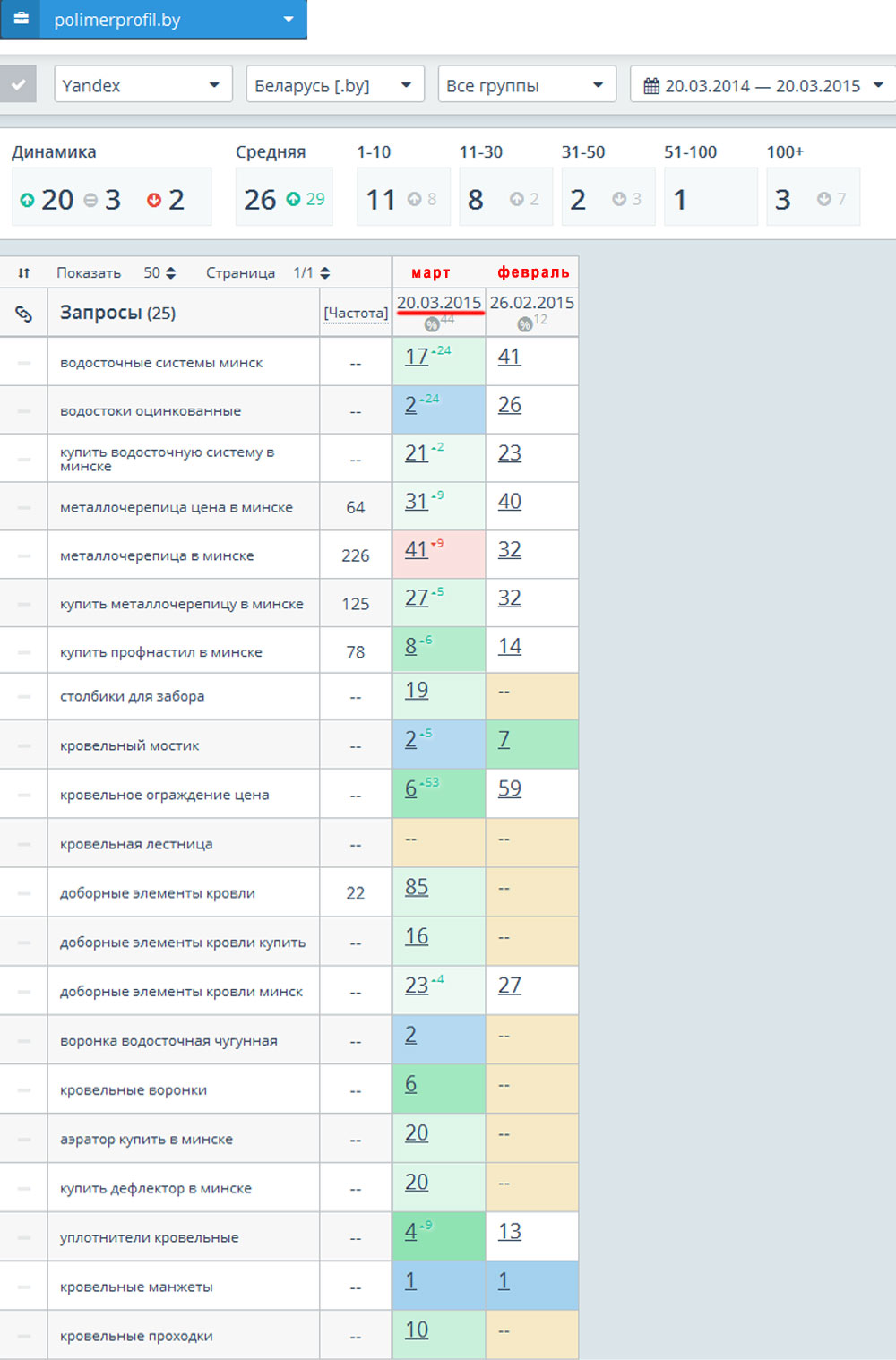Click the link icon beside Запросы
The height and width of the screenshot is (1360, 896).
click(x=24, y=313)
